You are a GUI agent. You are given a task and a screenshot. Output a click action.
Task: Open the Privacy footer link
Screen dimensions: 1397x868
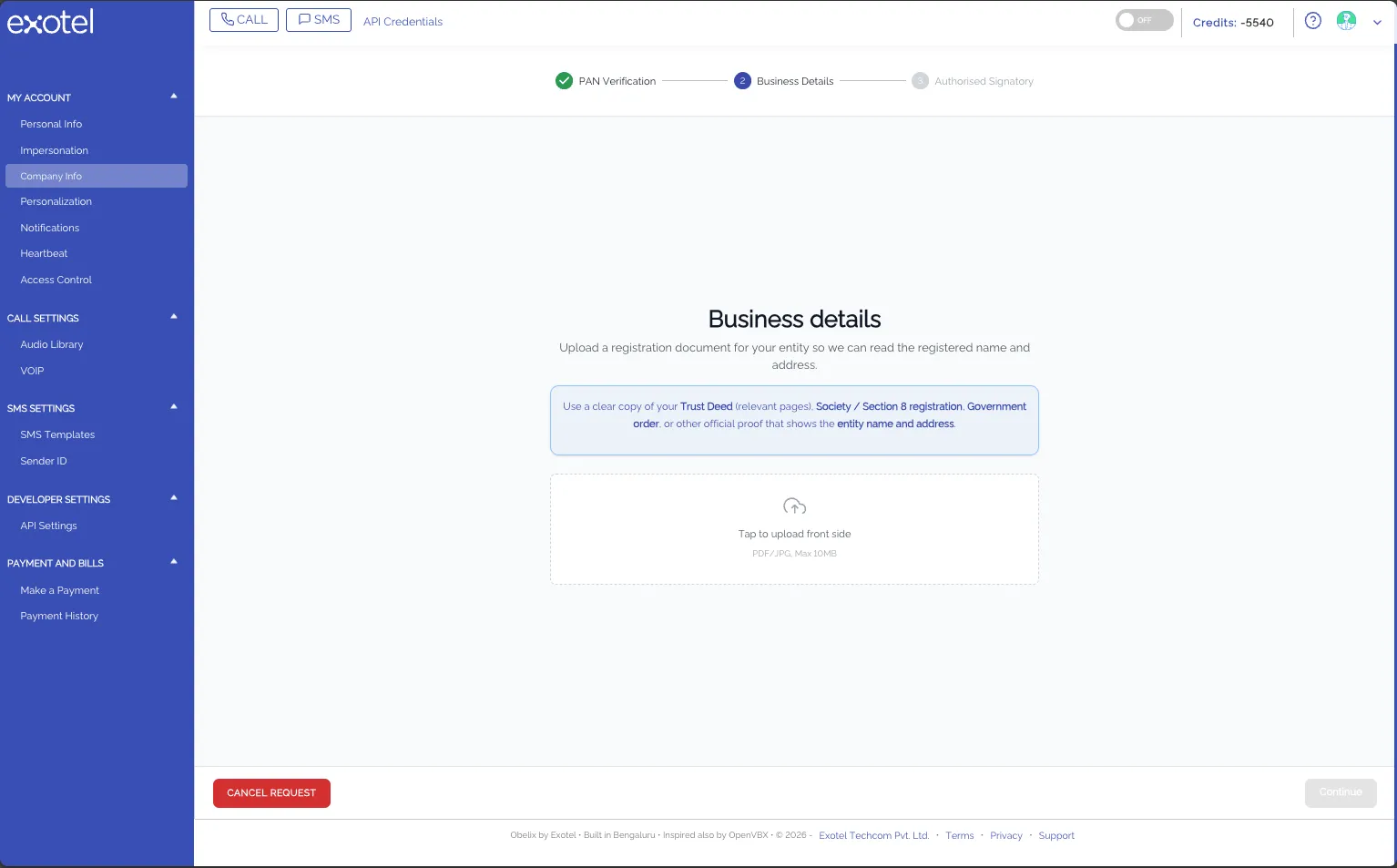pyautogui.click(x=1005, y=835)
